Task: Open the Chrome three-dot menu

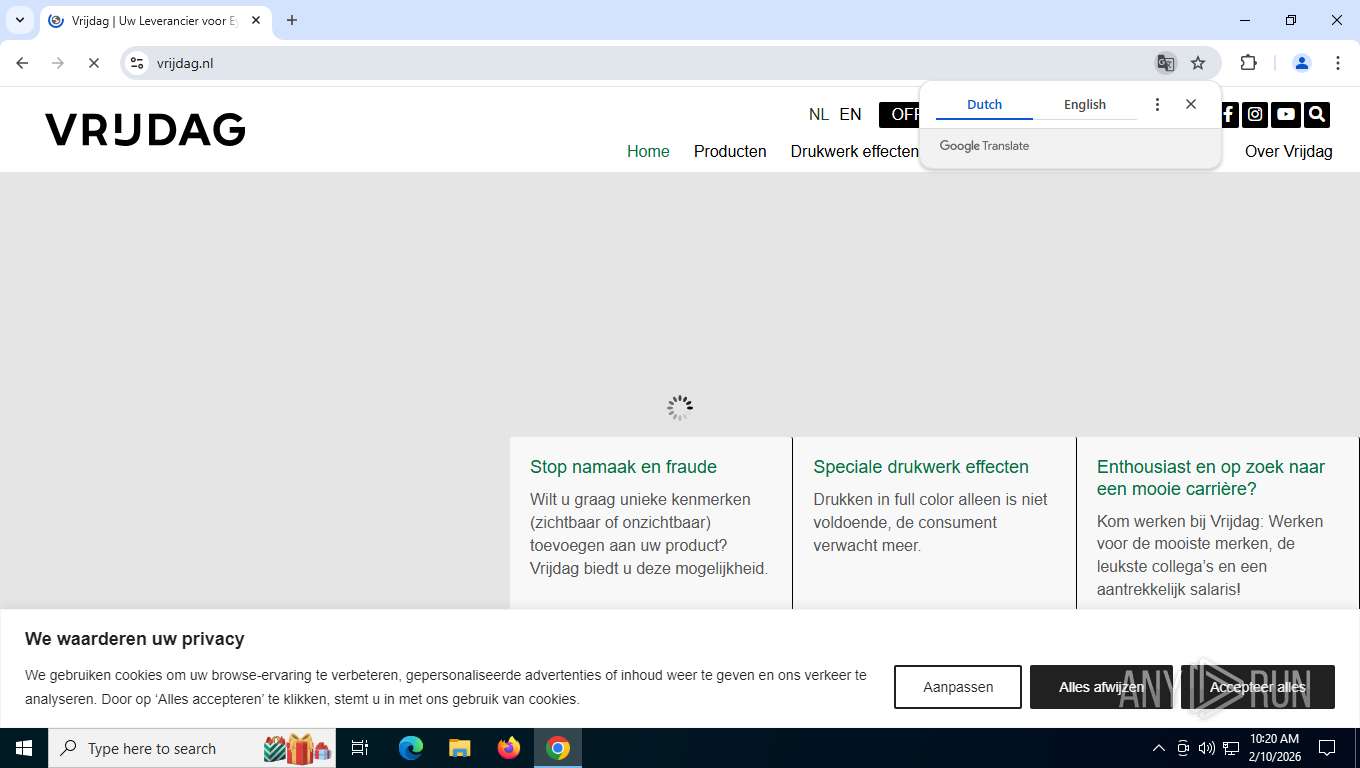Action: [x=1337, y=63]
